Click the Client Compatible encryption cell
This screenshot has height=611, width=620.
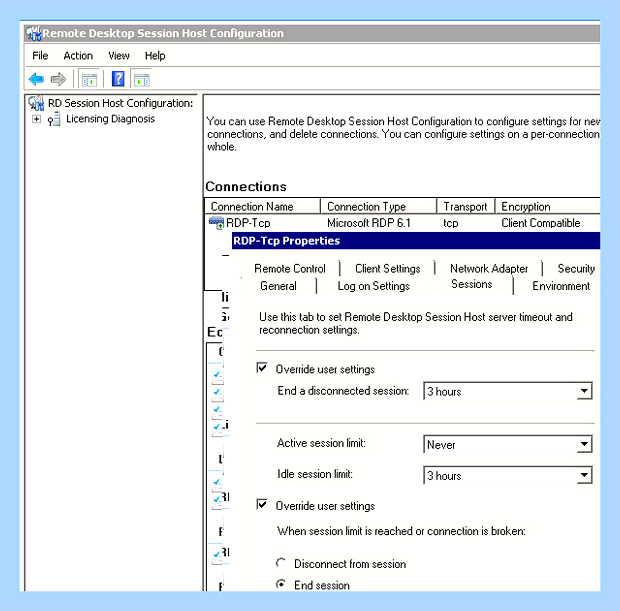[x=541, y=223]
